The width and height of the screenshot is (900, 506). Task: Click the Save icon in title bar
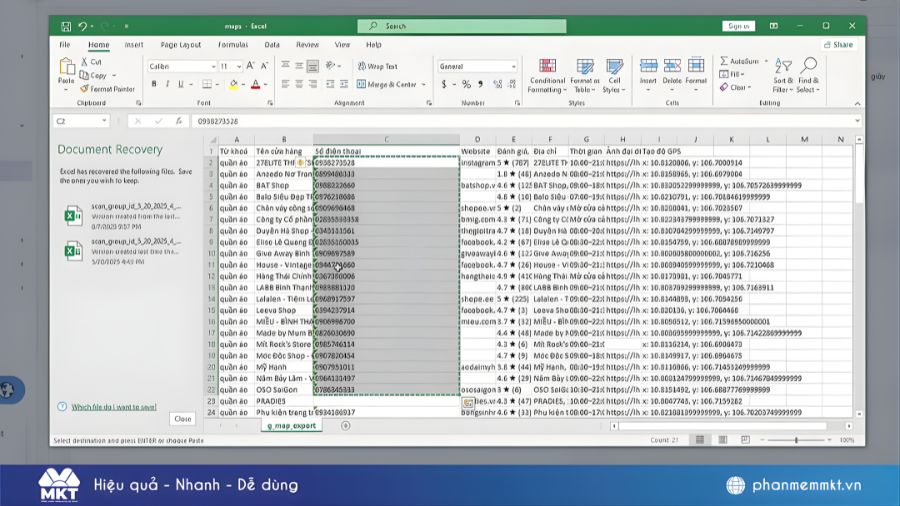pos(66,26)
